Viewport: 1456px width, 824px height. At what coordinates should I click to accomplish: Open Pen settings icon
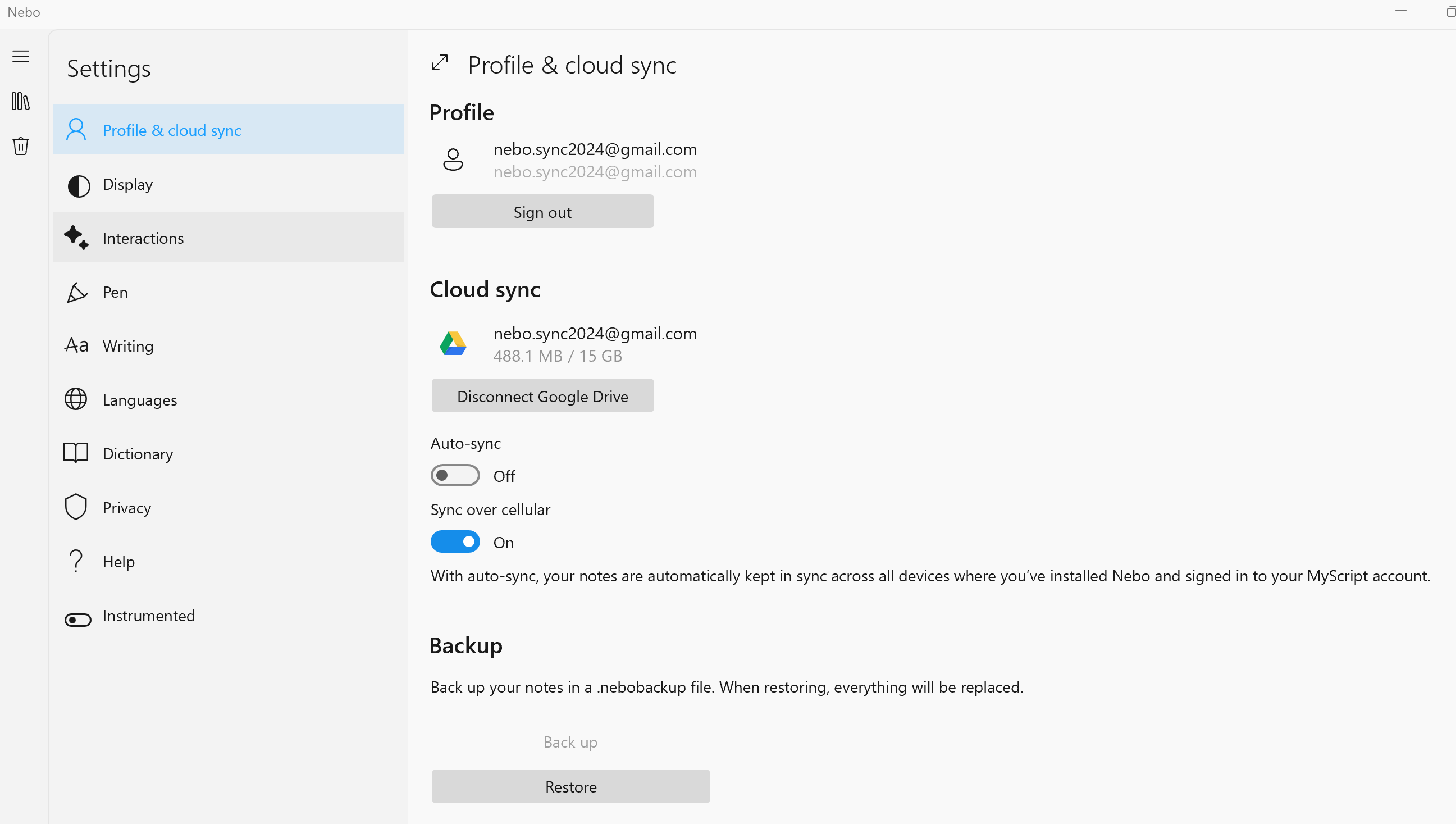click(77, 293)
